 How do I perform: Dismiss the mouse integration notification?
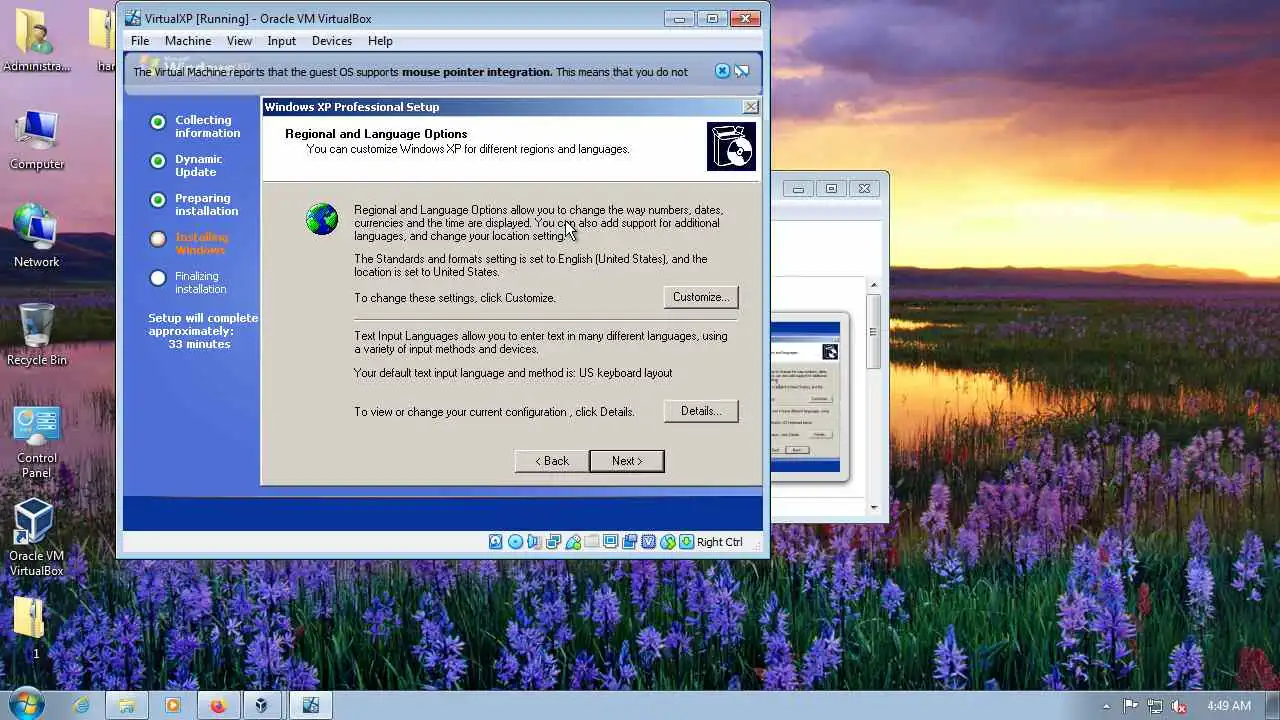pos(722,71)
